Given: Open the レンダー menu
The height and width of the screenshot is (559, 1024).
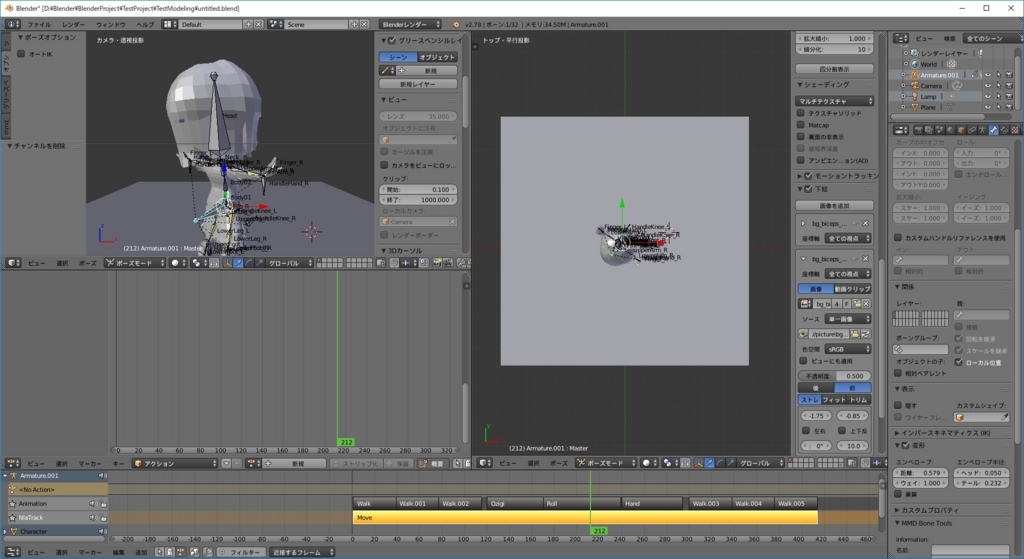Looking at the screenshot, I should click(74, 24).
